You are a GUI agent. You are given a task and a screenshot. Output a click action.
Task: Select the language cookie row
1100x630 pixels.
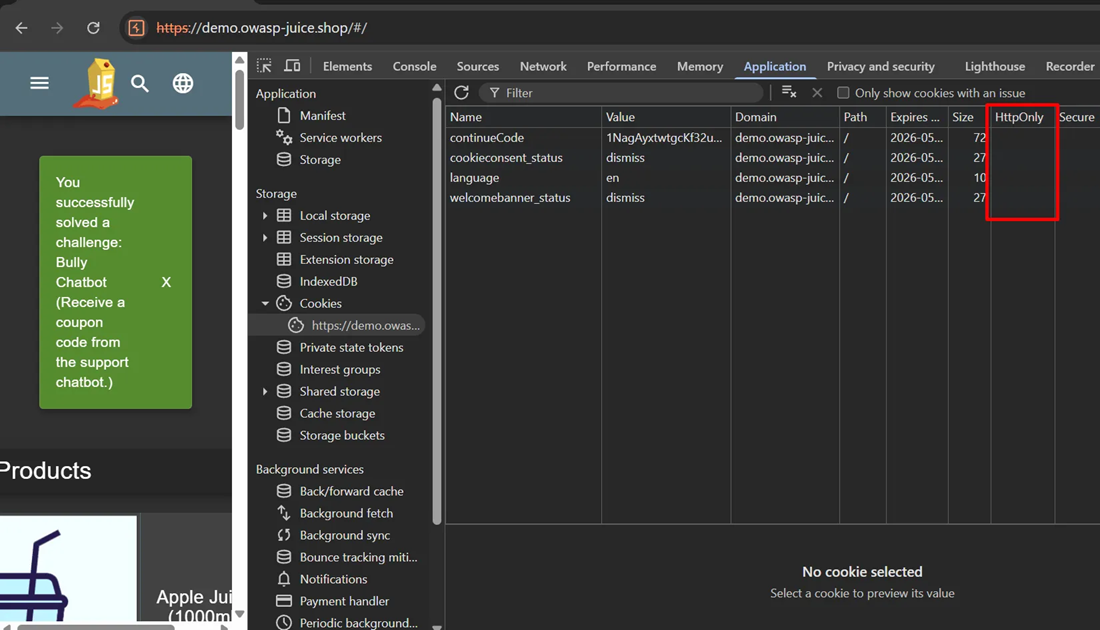(x=772, y=178)
